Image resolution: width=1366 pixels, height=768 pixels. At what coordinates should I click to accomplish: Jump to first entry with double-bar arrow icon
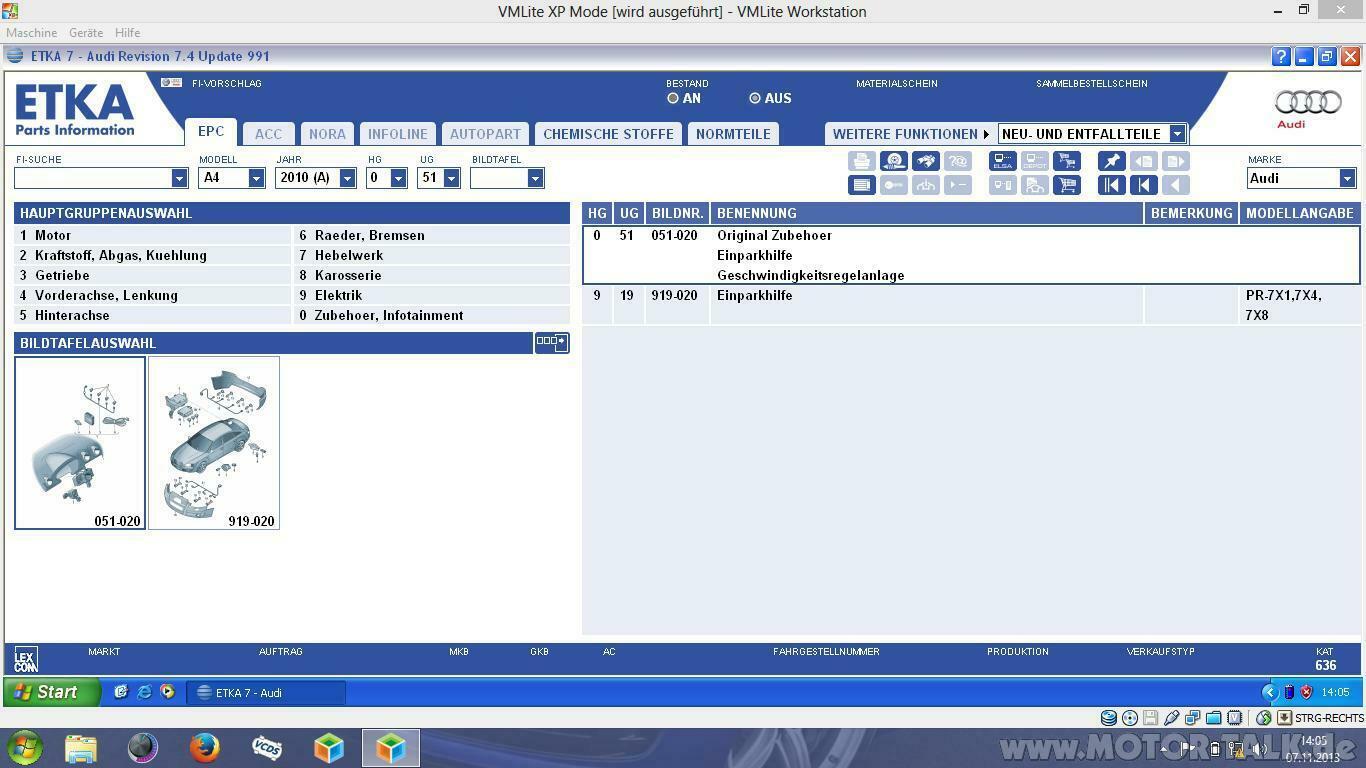1111,185
